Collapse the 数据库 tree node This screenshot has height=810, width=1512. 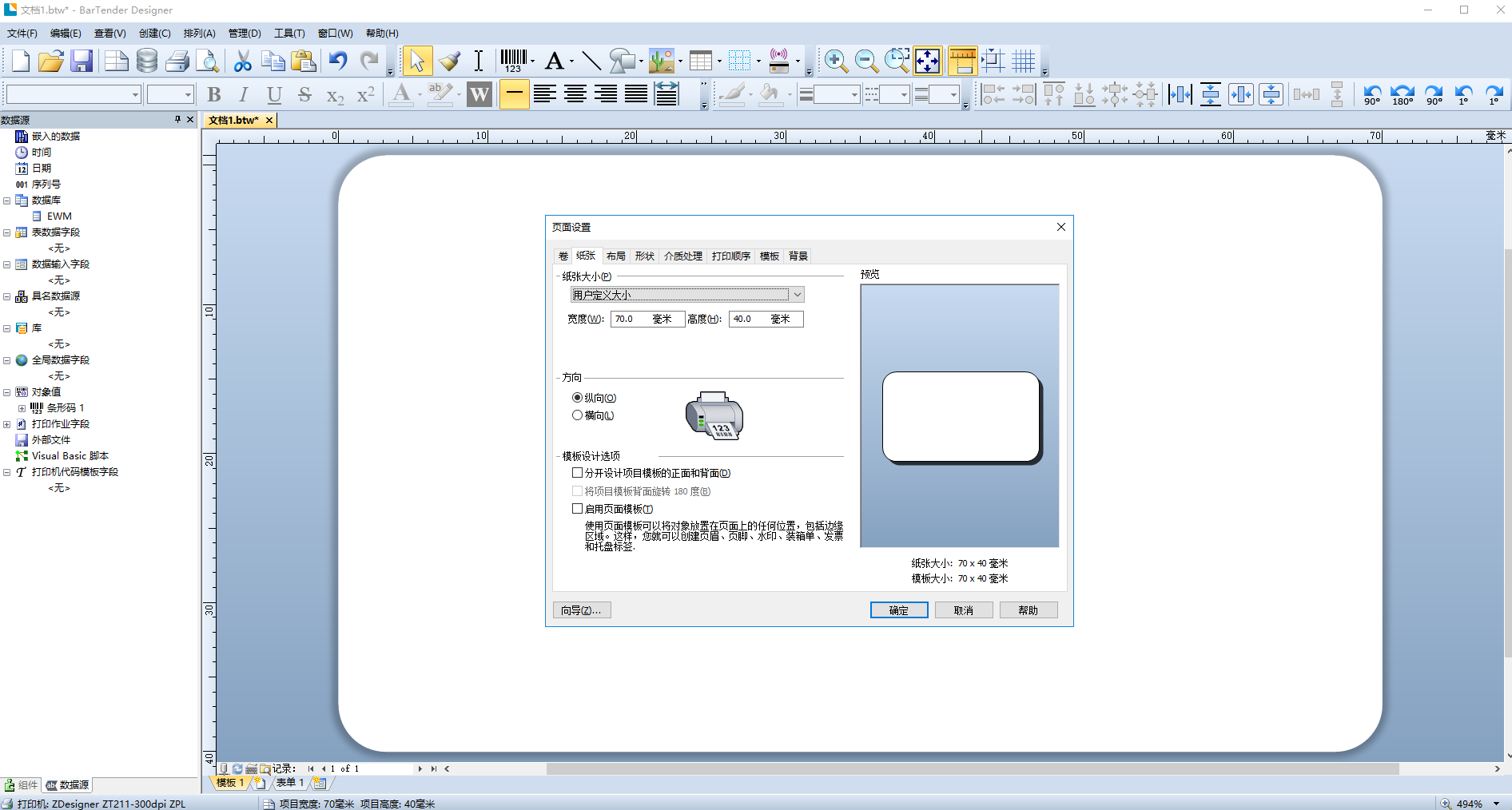pos(7,201)
